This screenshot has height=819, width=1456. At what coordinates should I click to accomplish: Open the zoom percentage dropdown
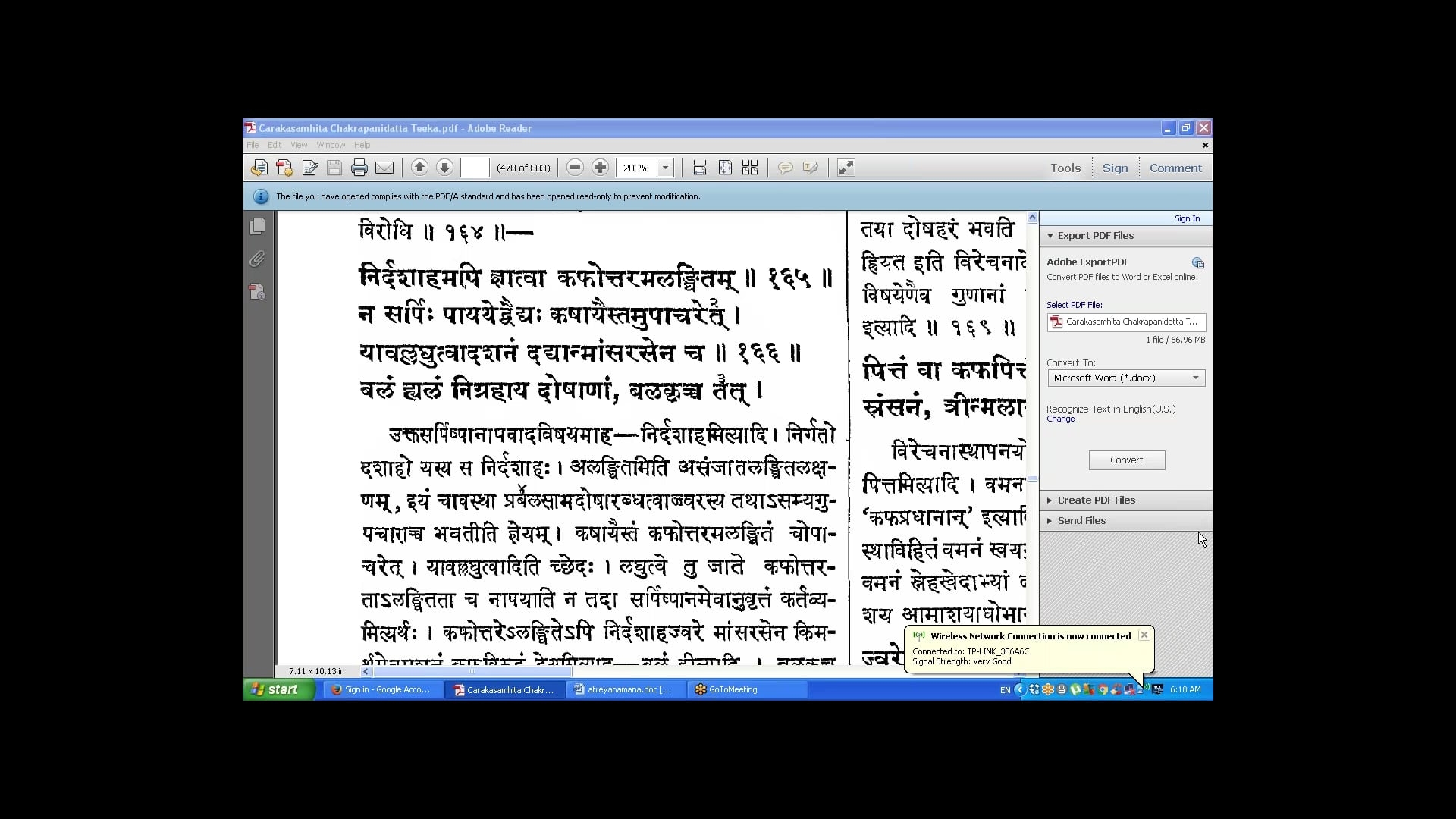tap(665, 168)
